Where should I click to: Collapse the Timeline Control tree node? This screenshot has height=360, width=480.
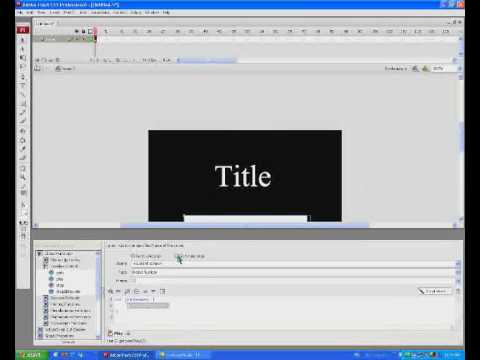(46, 266)
